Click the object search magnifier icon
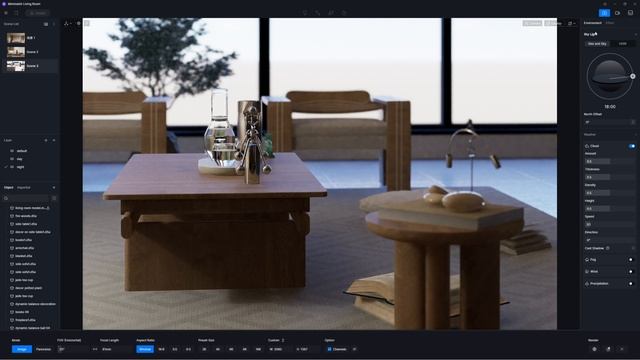 (x=6, y=198)
